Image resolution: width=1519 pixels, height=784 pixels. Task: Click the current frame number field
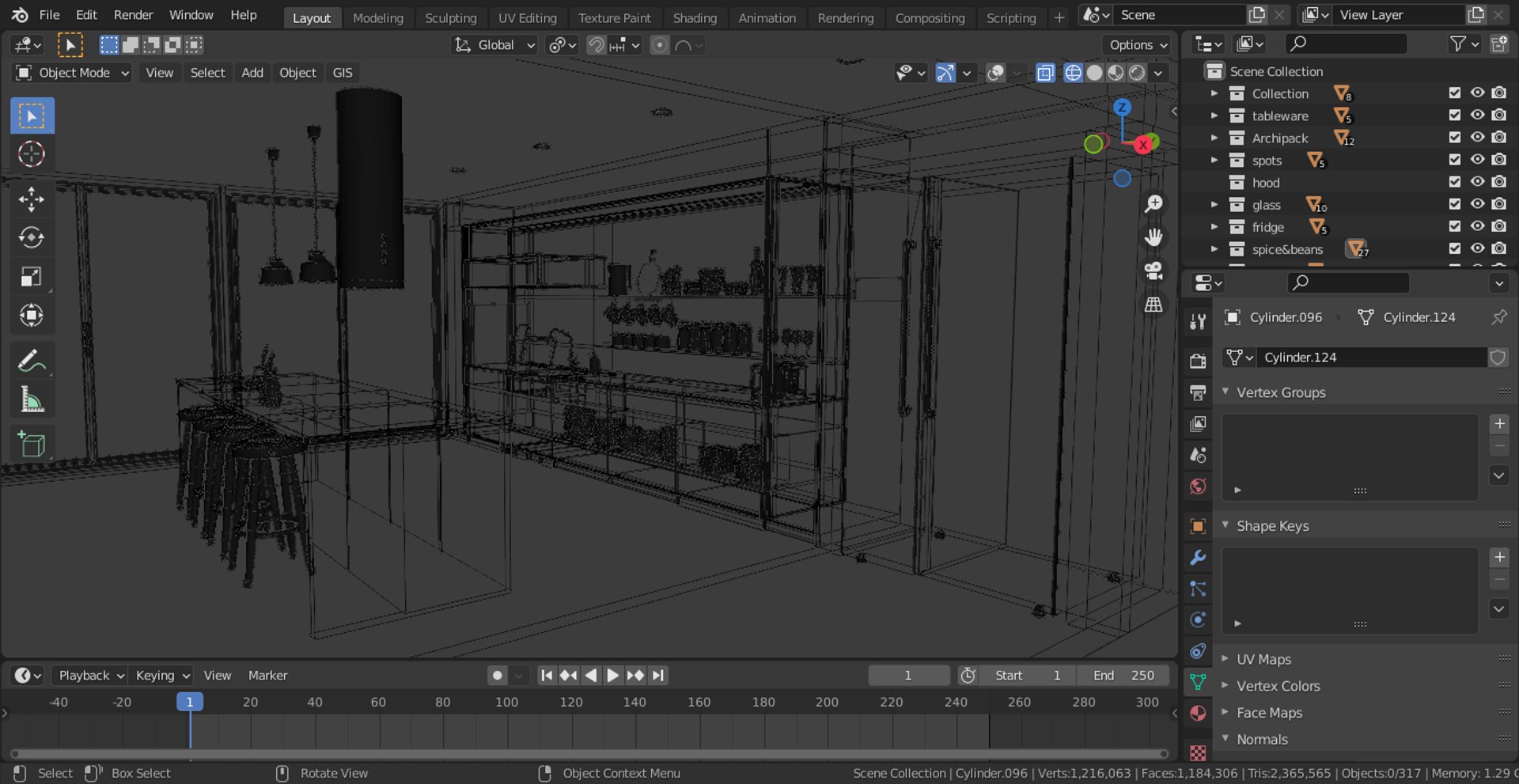tap(908, 676)
